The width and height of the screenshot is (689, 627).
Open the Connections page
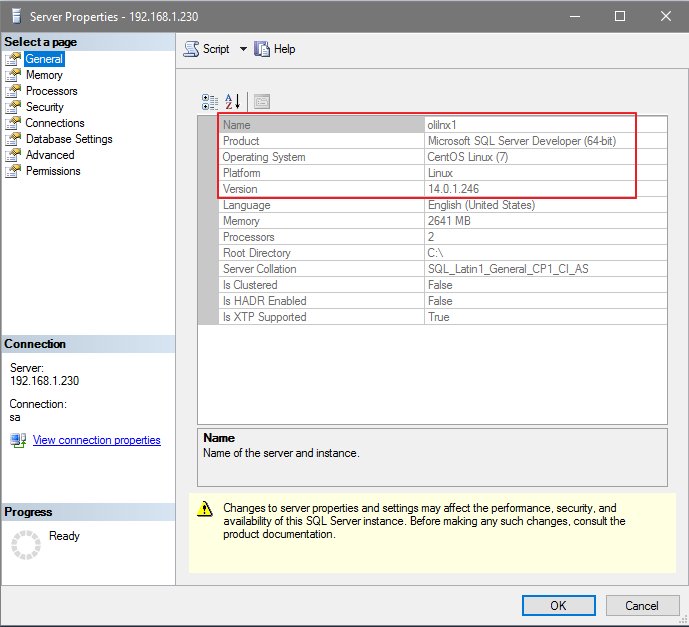click(x=54, y=123)
